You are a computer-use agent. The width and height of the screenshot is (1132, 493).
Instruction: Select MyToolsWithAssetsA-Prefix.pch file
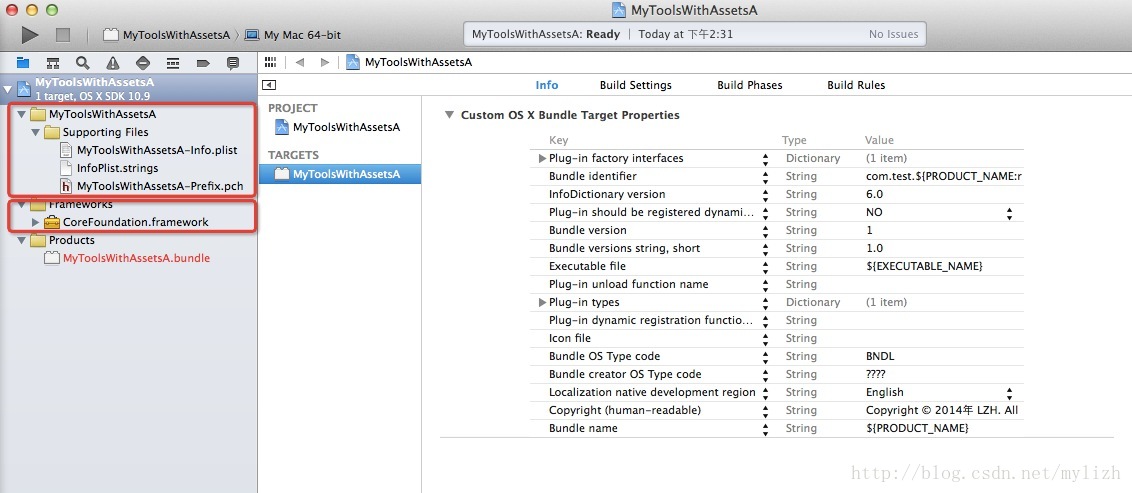click(x=150, y=186)
